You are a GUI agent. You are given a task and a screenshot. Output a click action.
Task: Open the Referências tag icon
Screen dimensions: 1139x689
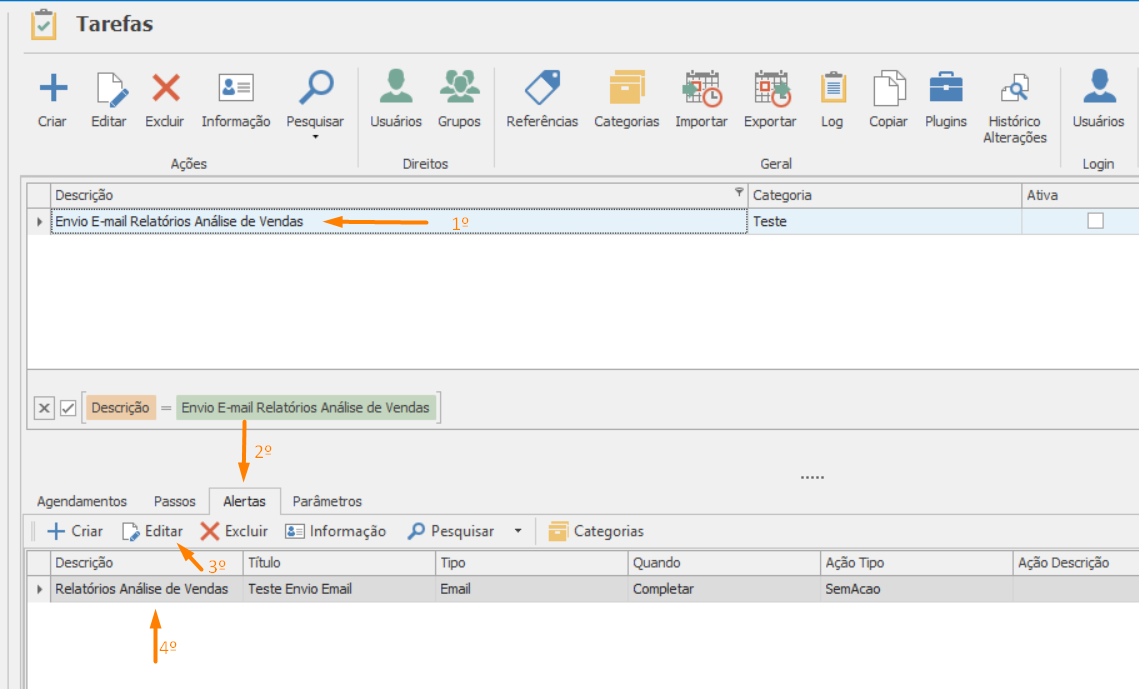tap(542, 89)
